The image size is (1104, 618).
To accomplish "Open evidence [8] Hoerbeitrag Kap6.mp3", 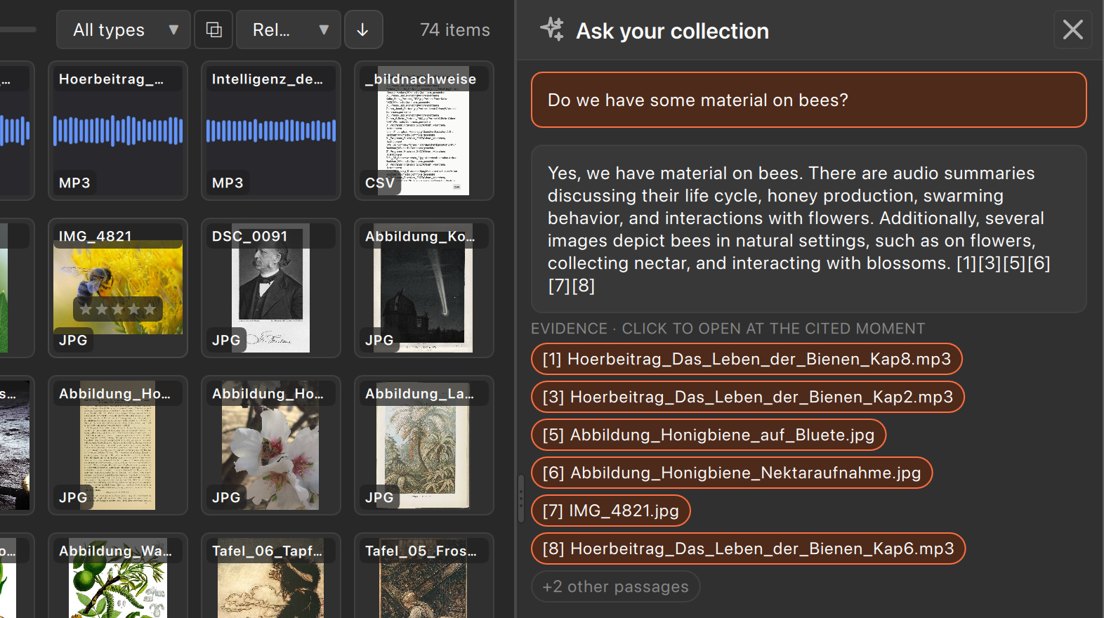I will [x=748, y=549].
